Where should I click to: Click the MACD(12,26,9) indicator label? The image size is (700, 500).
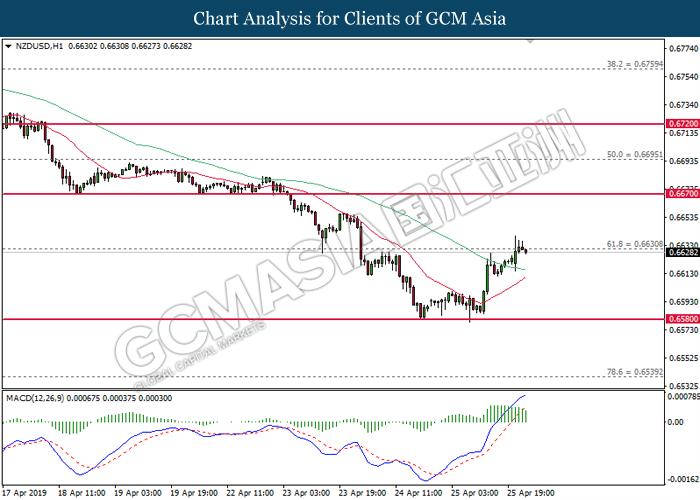pyautogui.click(x=36, y=399)
